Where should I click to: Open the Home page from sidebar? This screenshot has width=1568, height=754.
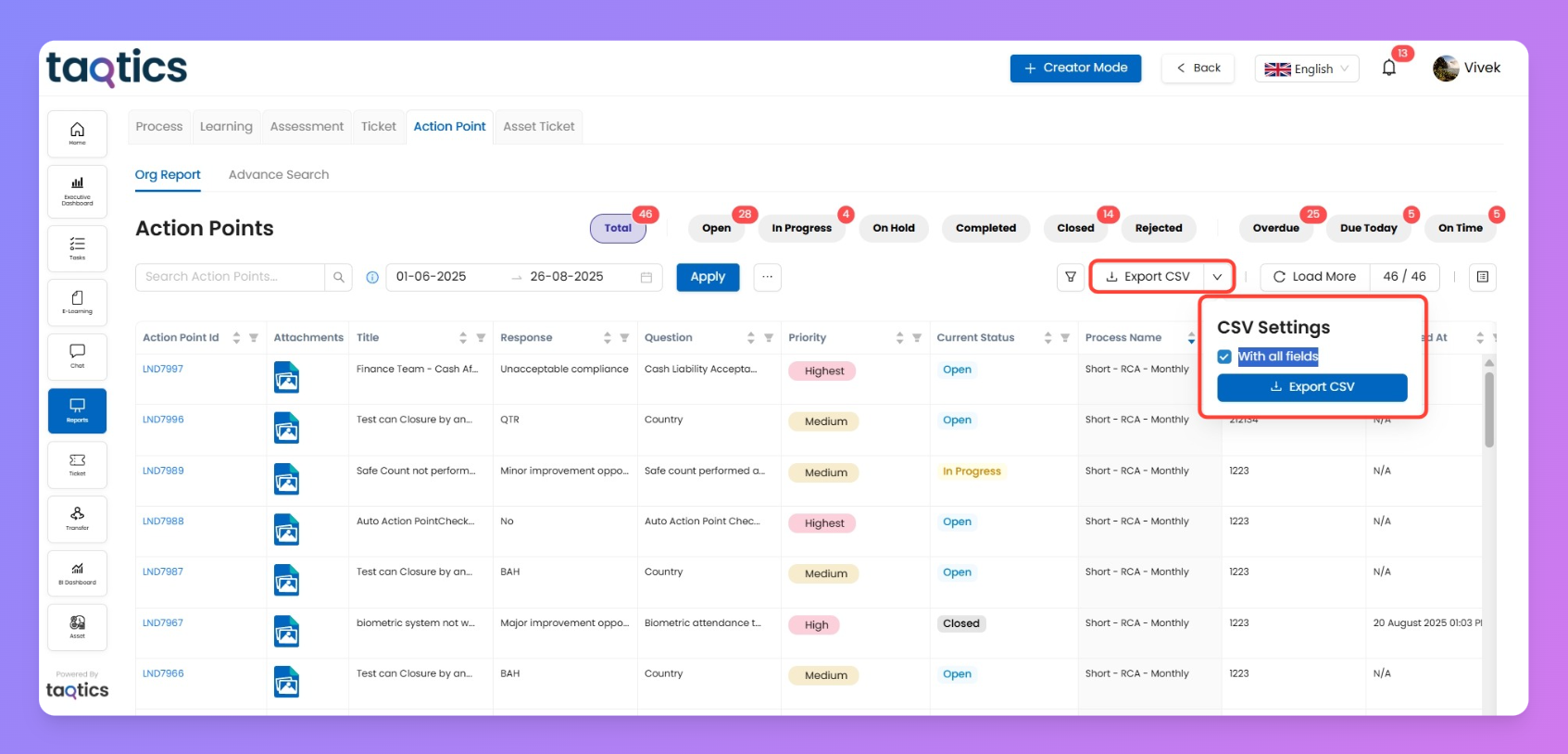(x=78, y=133)
